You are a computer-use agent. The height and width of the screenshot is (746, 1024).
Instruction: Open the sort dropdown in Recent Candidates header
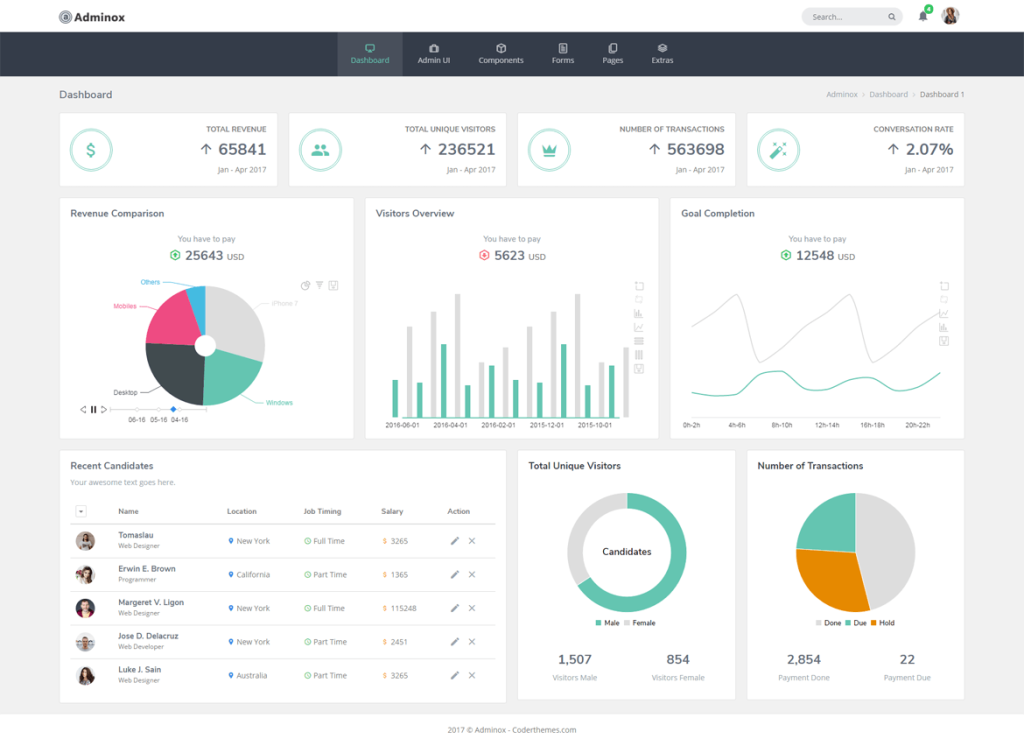tap(83, 511)
